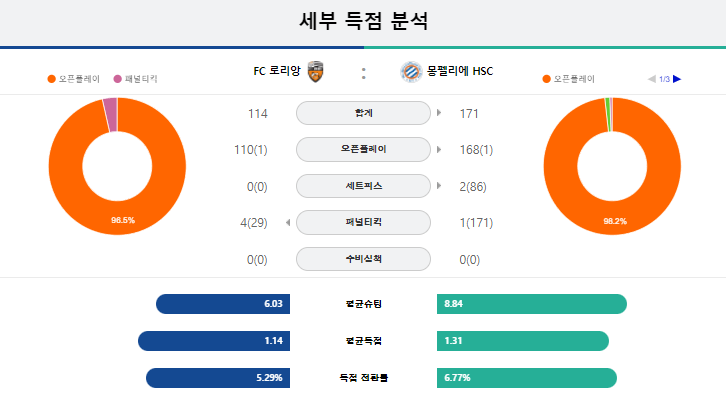This screenshot has width=726, height=393.
Task: Select the 패널티킥 category pill
Action: (x=363, y=223)
